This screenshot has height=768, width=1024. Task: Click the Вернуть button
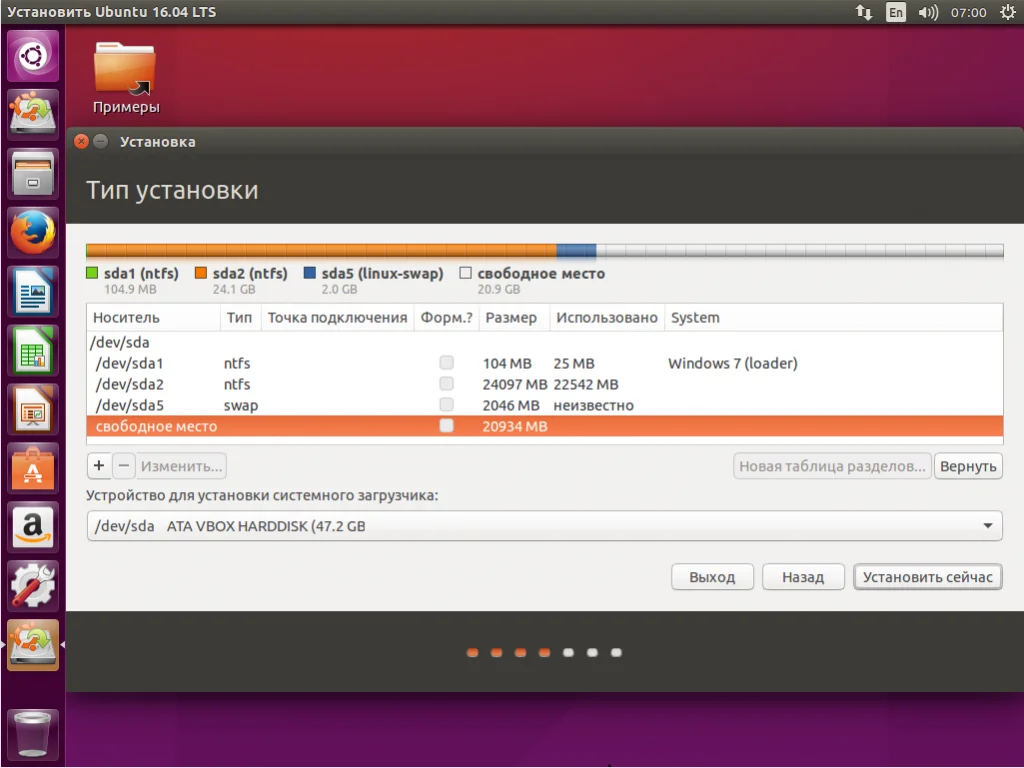click(x=968, y=466)
